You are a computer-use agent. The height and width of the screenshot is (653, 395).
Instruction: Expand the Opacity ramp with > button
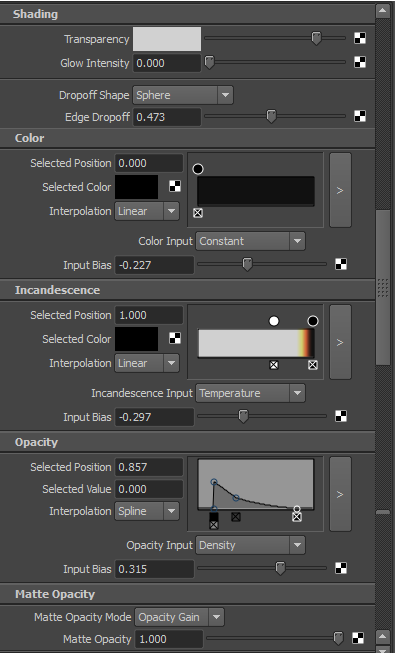pos(340,494)
